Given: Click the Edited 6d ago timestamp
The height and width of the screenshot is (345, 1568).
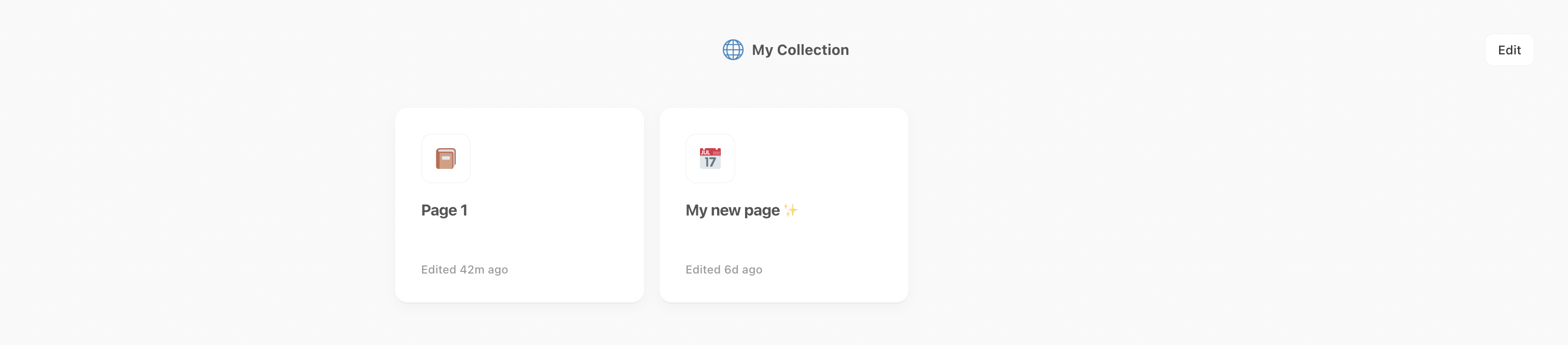Looking at the screenshot, I should coord(724,269).
